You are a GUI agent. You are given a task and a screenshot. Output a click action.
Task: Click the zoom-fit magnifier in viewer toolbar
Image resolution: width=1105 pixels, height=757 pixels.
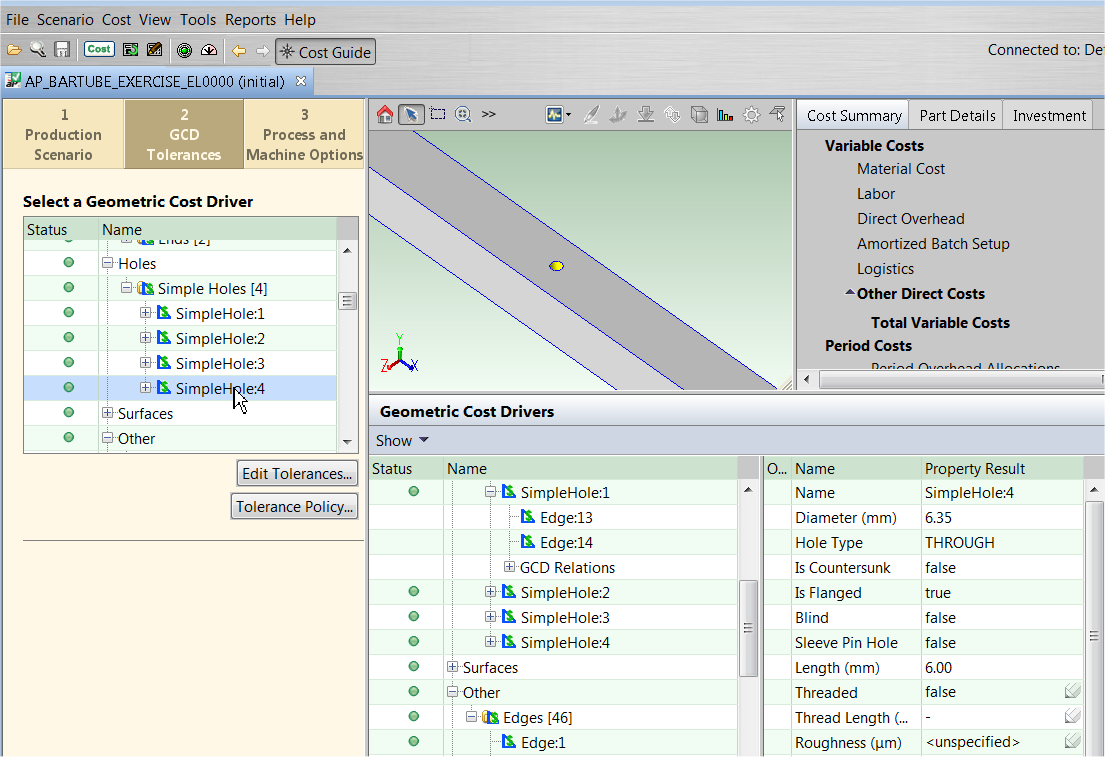point(463,115)
